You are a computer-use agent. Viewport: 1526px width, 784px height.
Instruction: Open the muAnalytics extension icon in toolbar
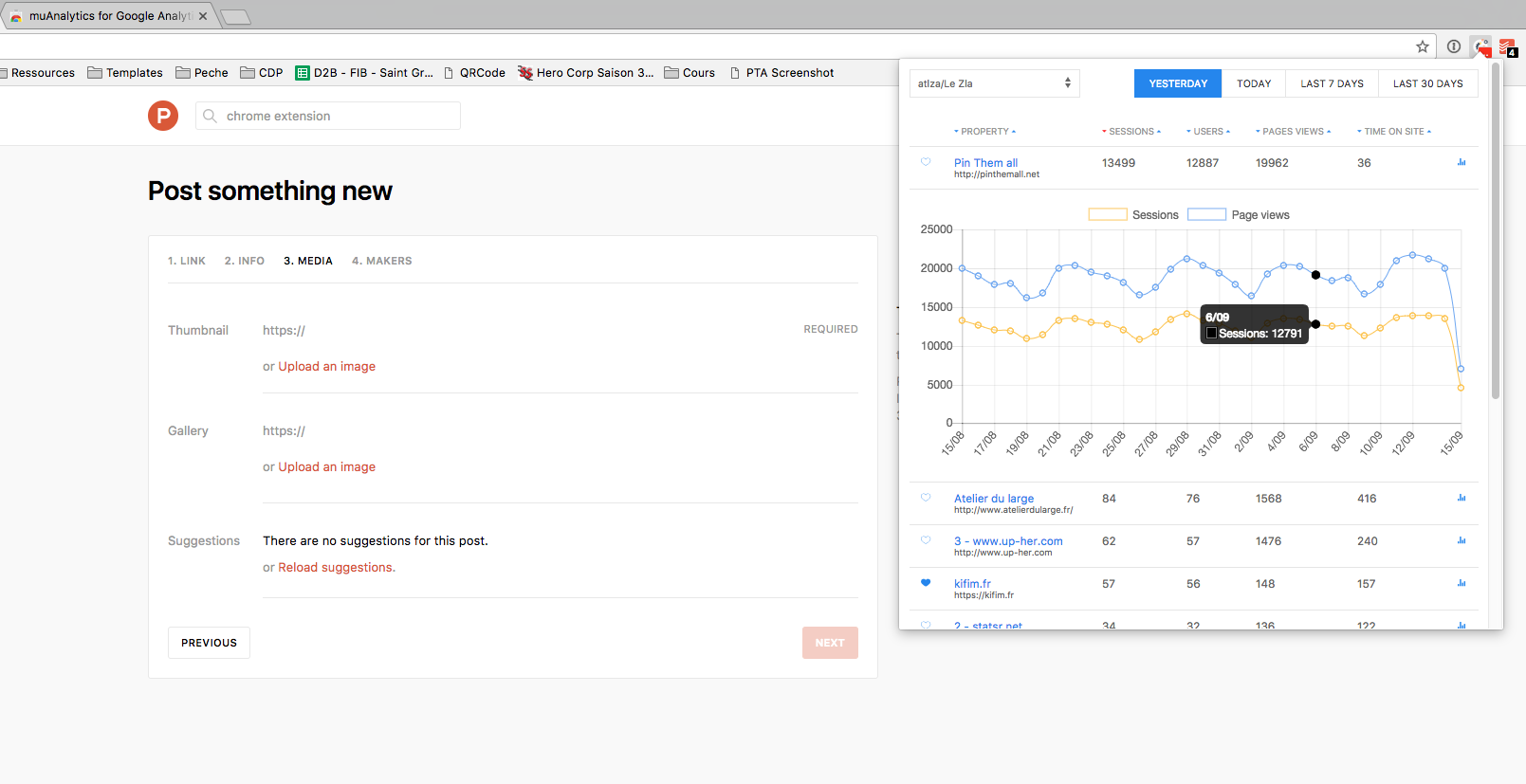1481,46
